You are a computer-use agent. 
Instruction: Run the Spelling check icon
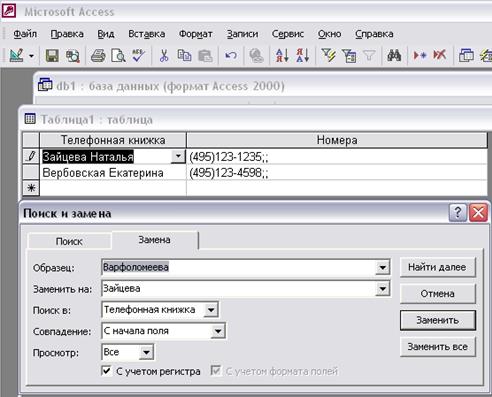pos(138,56)
